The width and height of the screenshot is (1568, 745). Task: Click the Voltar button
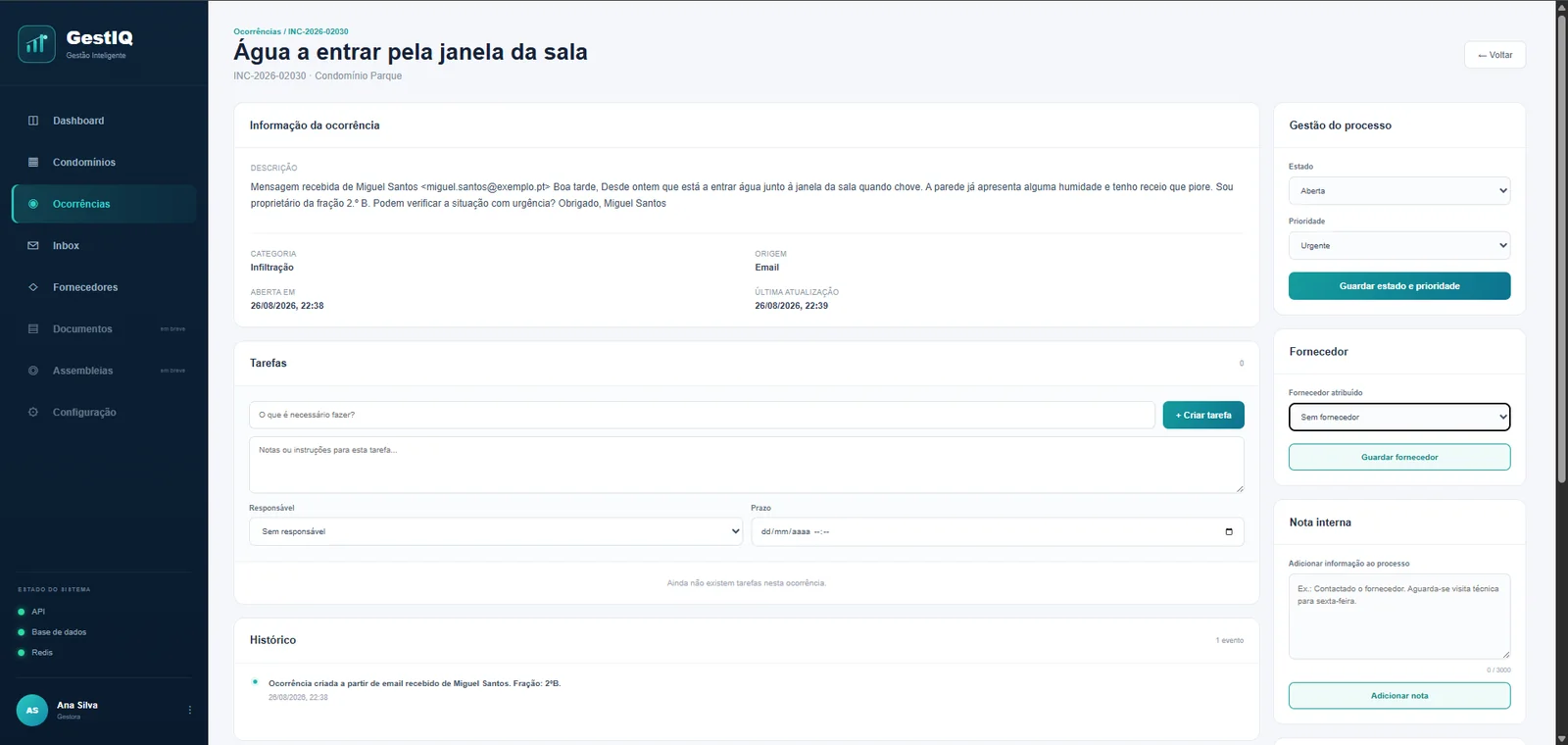pyautogui.click(x=1494, y=55)
